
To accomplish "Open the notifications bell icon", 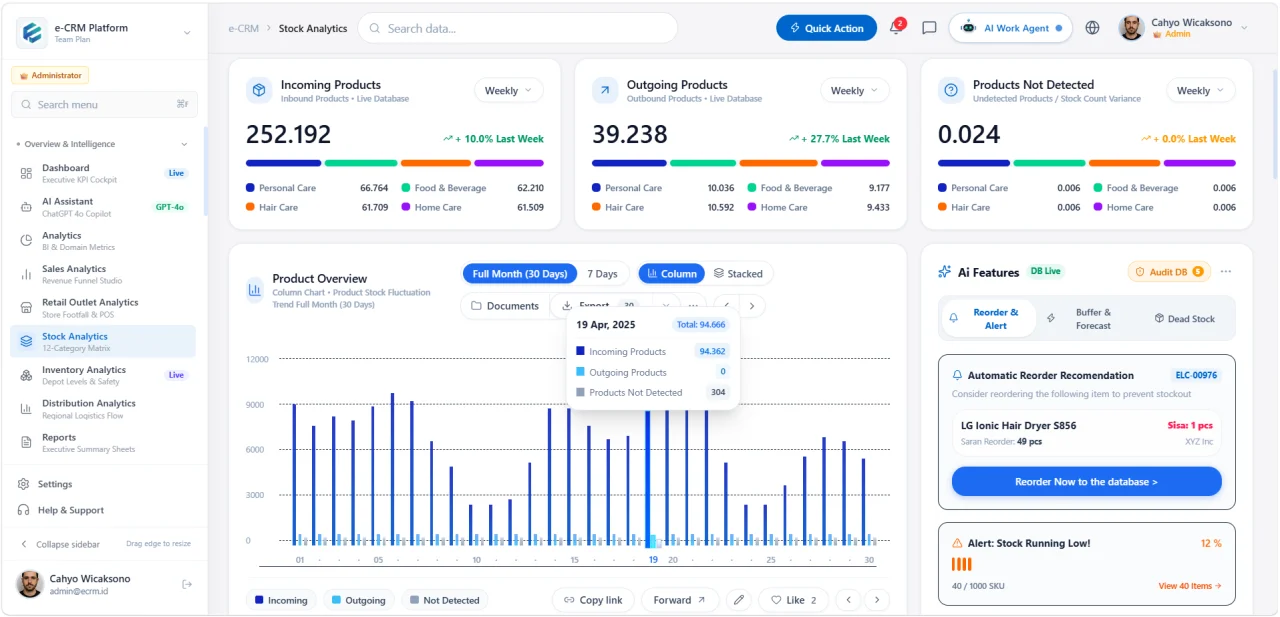I will coord(895,28).
